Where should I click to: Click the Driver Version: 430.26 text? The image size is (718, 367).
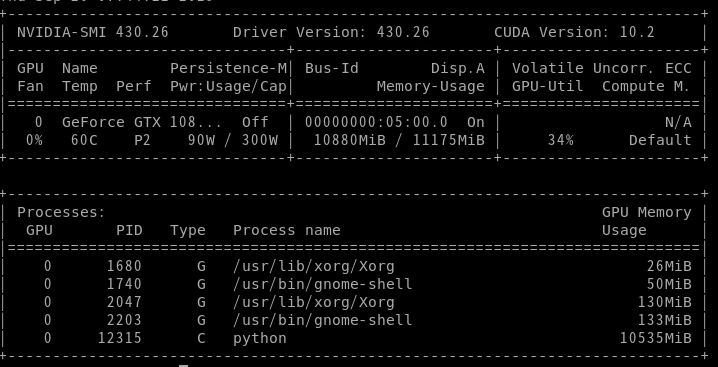click(x=331, y=32)
